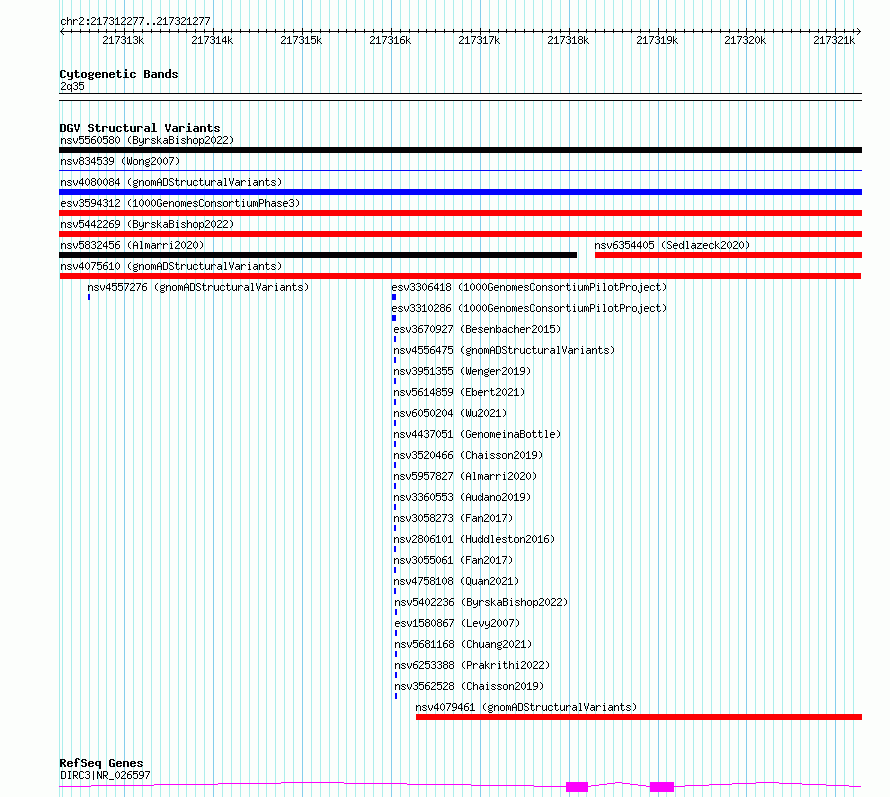890x797 pixels.
Task: Click the chr2:217312277..217321277 coordinate text
Action: [x=135, y=21]
